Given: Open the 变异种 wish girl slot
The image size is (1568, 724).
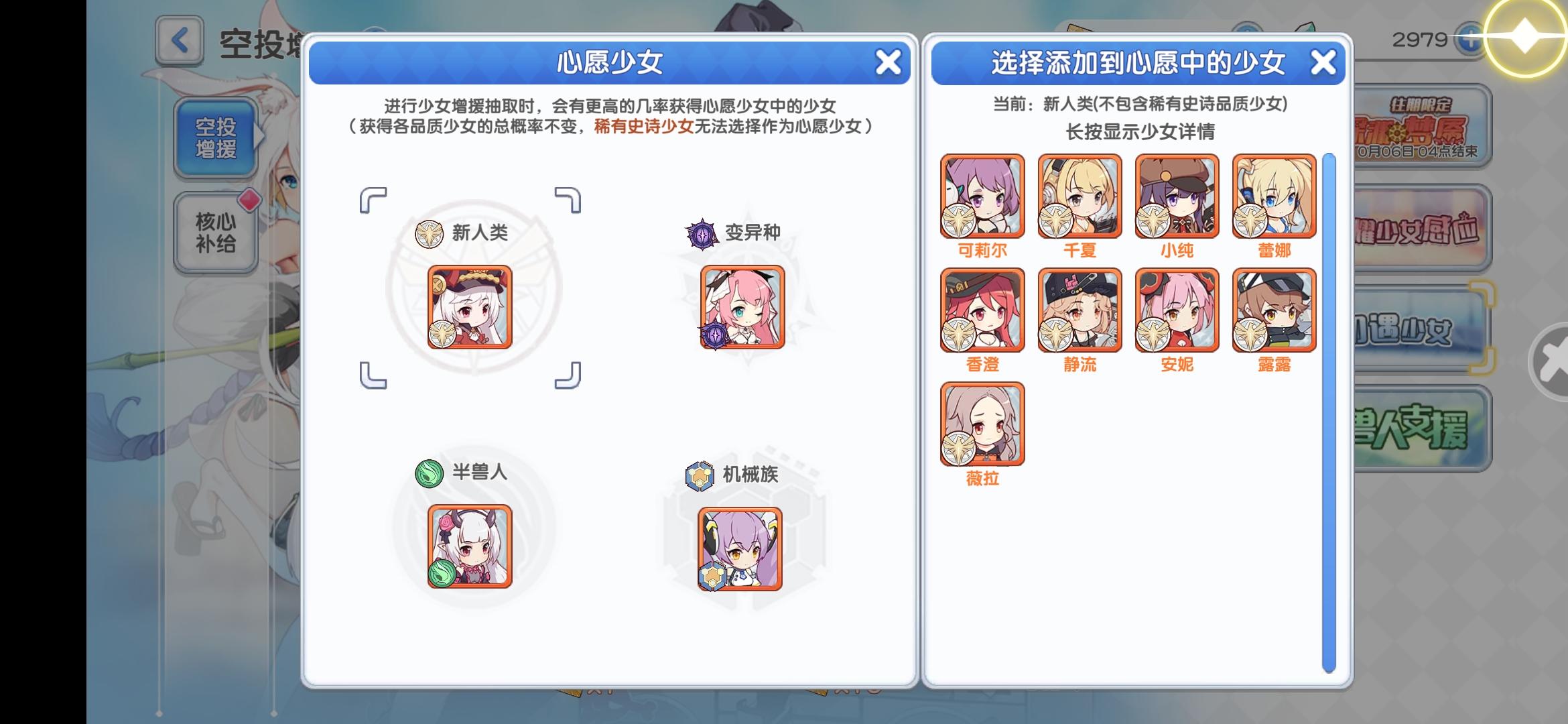Looking at the screenshot, I should pos(742,307).
